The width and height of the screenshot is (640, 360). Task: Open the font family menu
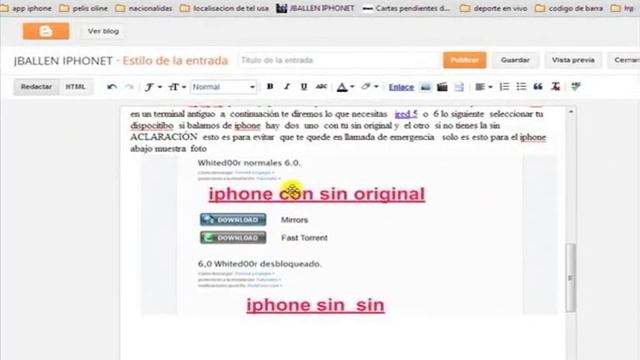(153, 87)
